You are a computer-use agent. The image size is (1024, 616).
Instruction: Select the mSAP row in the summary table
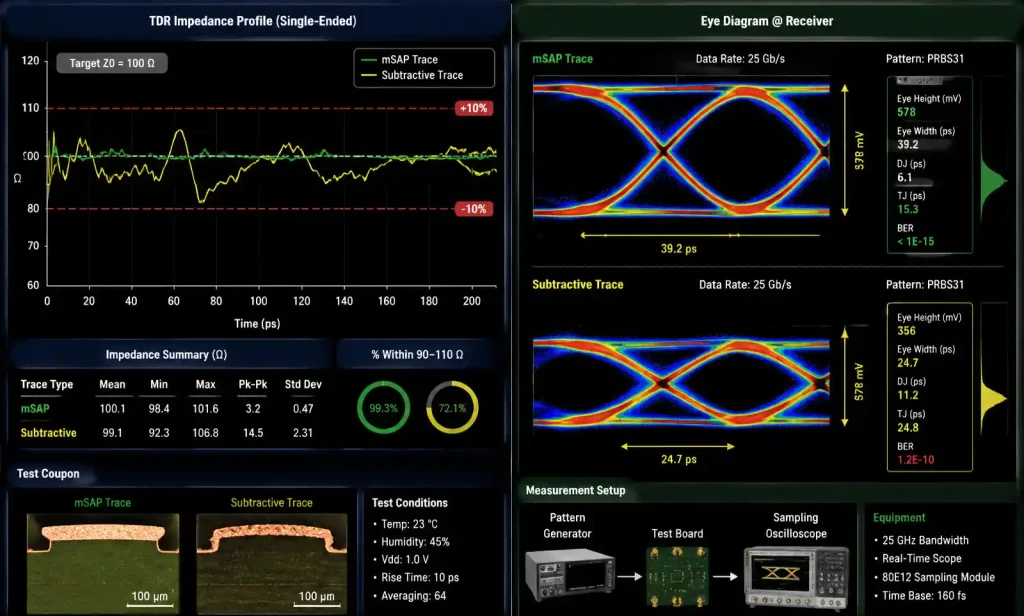click(171, 409)
